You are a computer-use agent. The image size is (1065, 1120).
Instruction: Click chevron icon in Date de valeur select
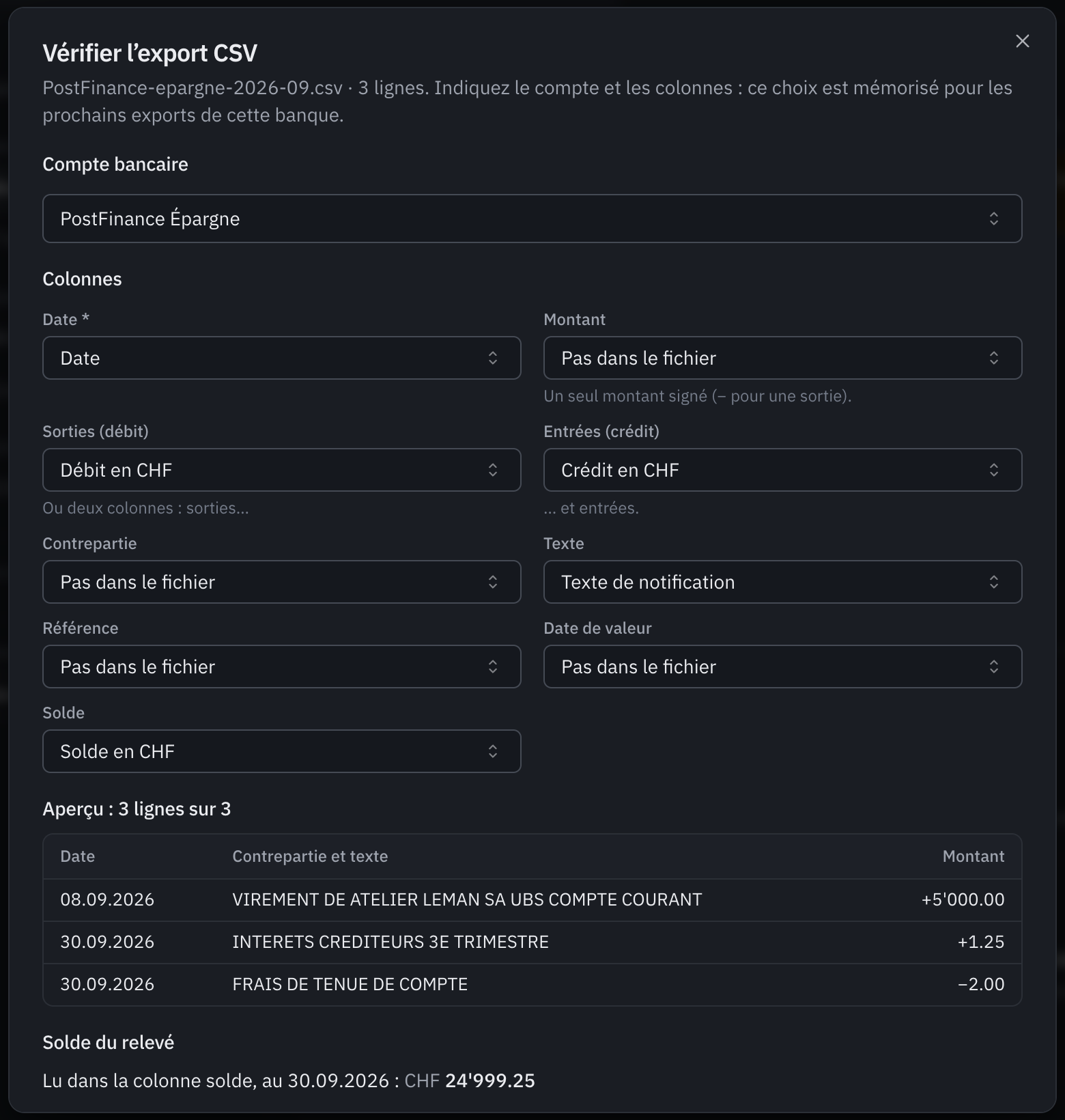[993, 667]
